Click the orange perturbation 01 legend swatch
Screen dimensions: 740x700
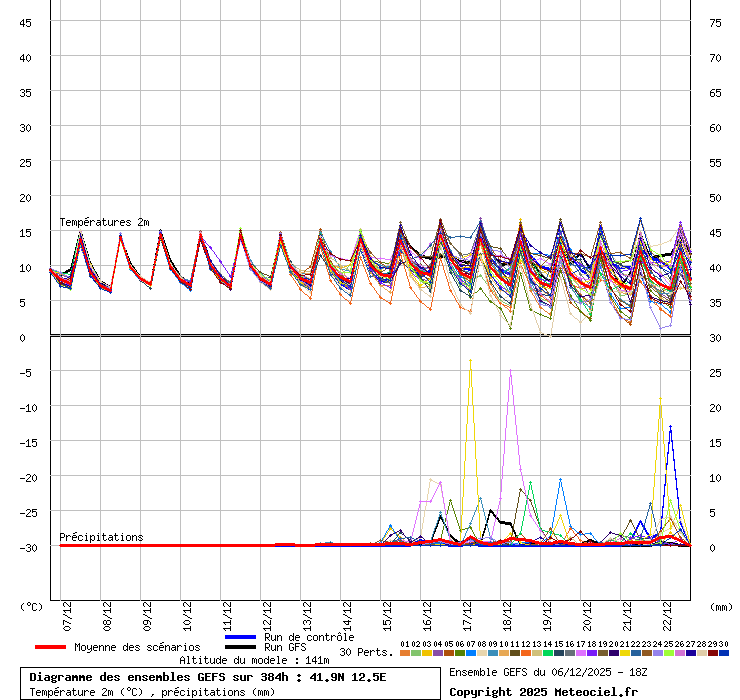point(404,653)
